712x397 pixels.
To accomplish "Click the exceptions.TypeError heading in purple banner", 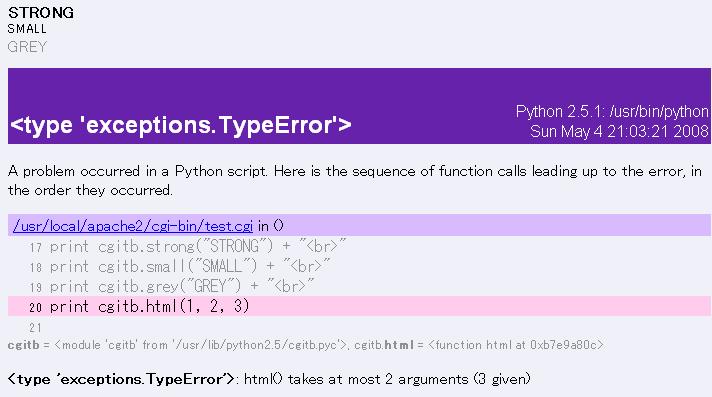I will tap(181, 125).
